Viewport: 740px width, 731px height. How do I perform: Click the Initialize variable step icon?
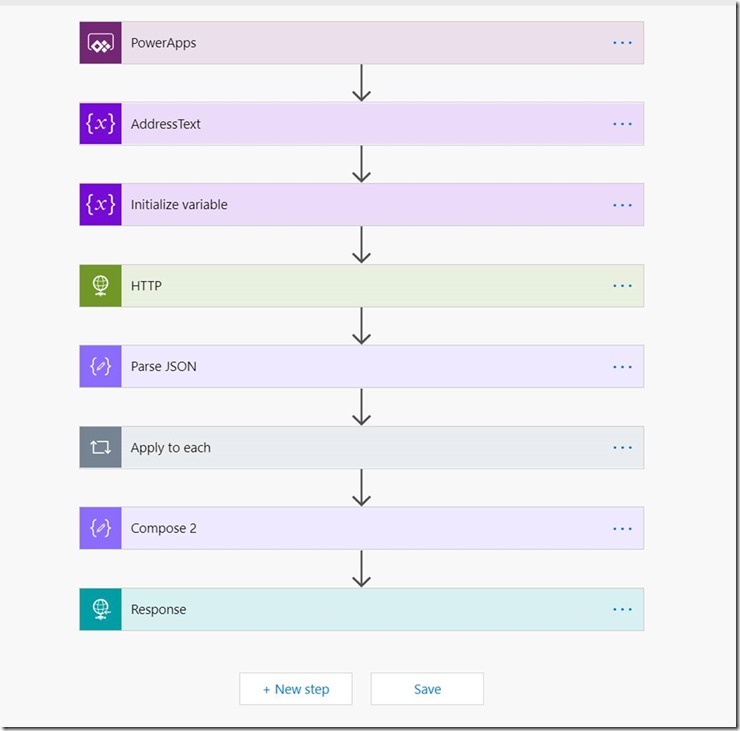100,205
